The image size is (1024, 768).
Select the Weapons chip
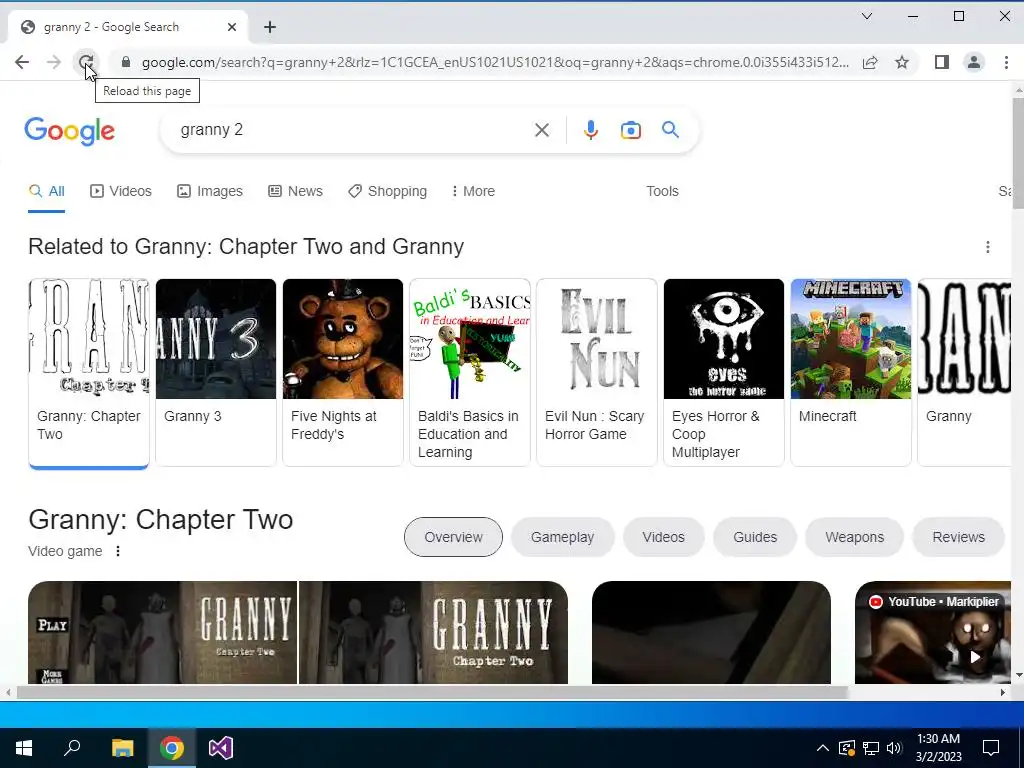tap(854, 537)
